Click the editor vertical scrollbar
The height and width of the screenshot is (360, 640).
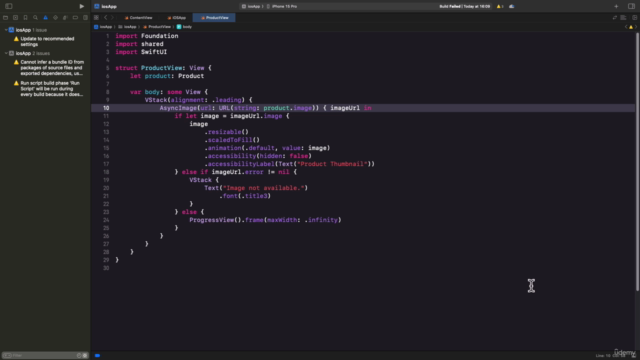point(637,162)
